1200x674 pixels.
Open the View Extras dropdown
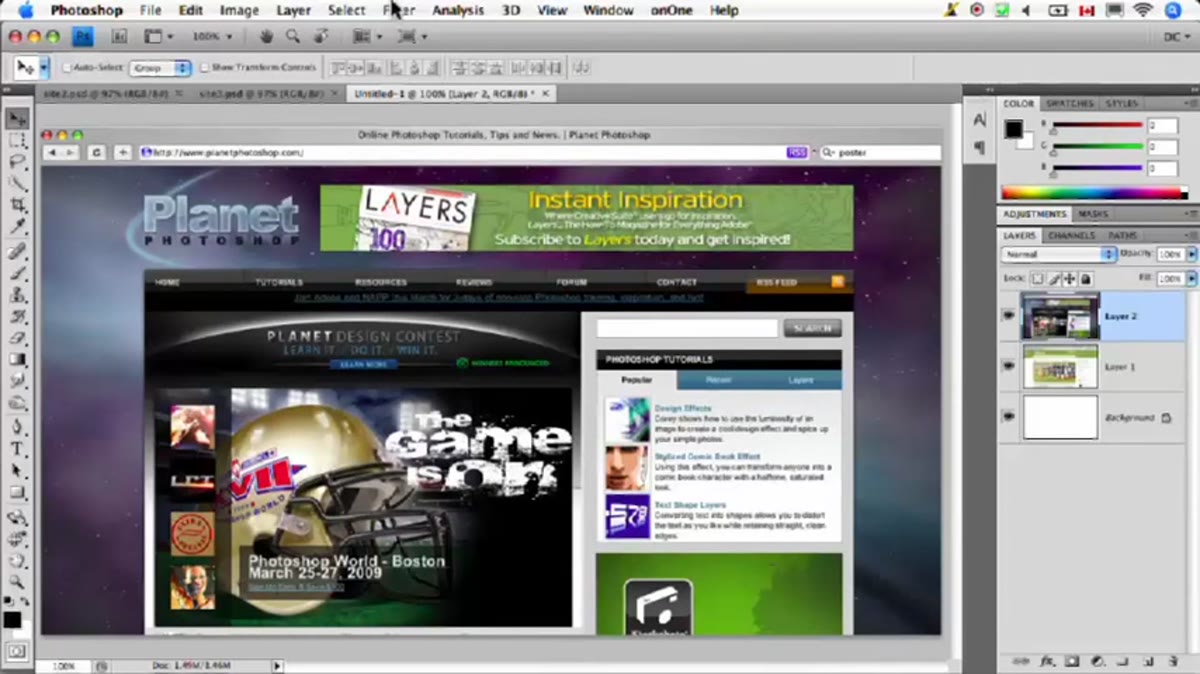158,36
